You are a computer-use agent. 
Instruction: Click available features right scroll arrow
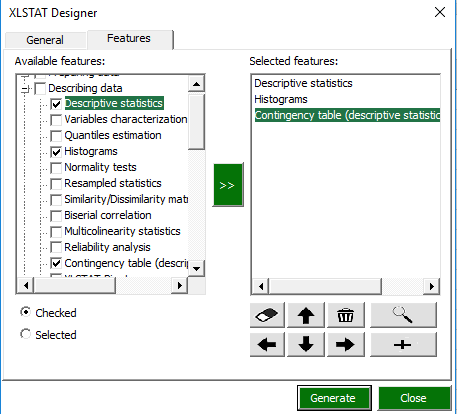[x=180, y=285]
